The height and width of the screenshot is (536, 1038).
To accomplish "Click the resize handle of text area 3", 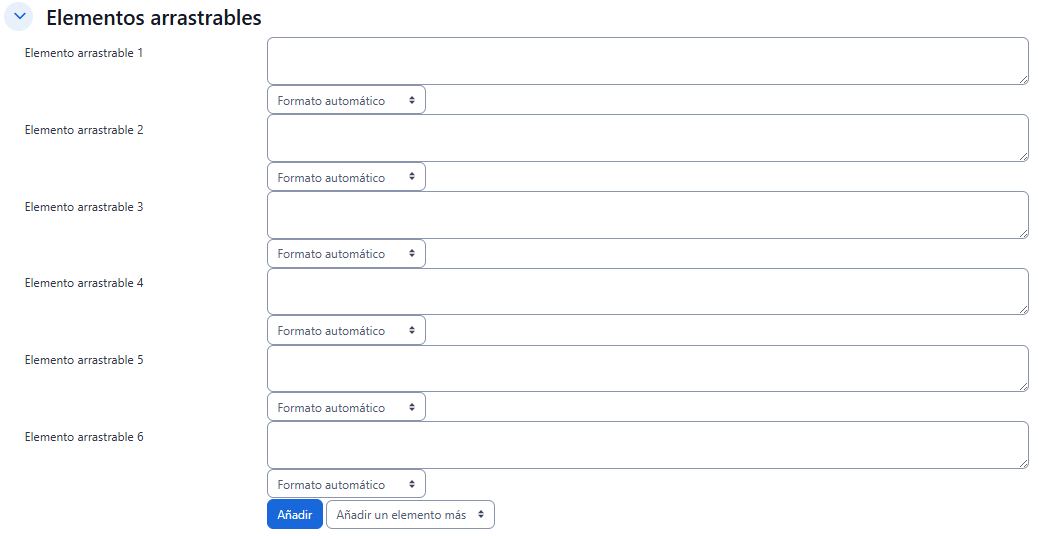I will click(1023, 233).
